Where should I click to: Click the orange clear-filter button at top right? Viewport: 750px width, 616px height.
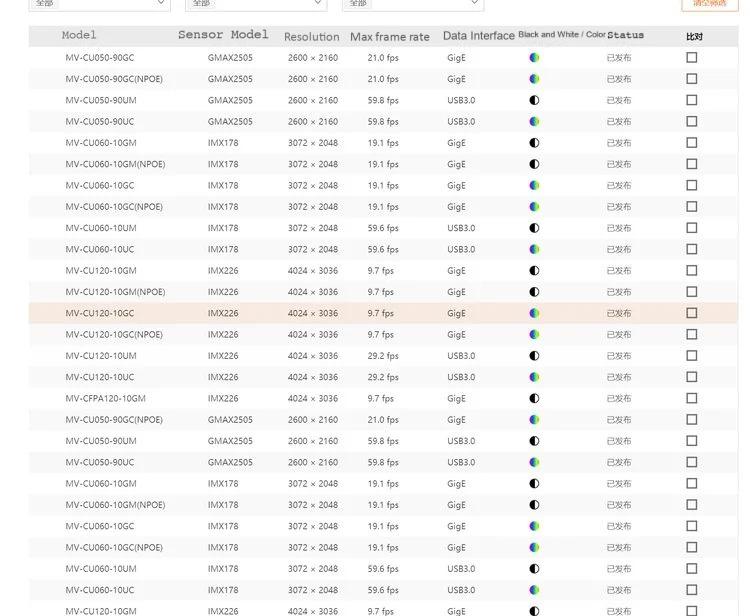tap(709, 4)
